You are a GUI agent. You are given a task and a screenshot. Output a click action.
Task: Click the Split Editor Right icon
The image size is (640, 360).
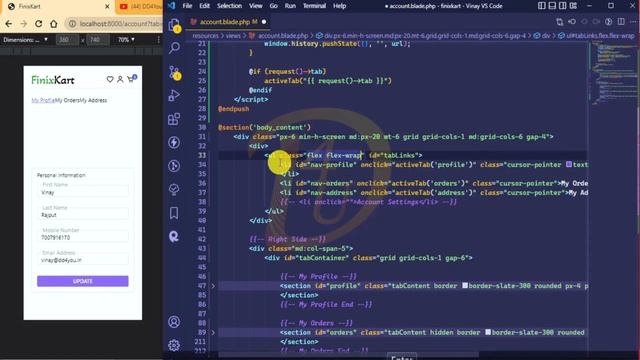point(621,22)
